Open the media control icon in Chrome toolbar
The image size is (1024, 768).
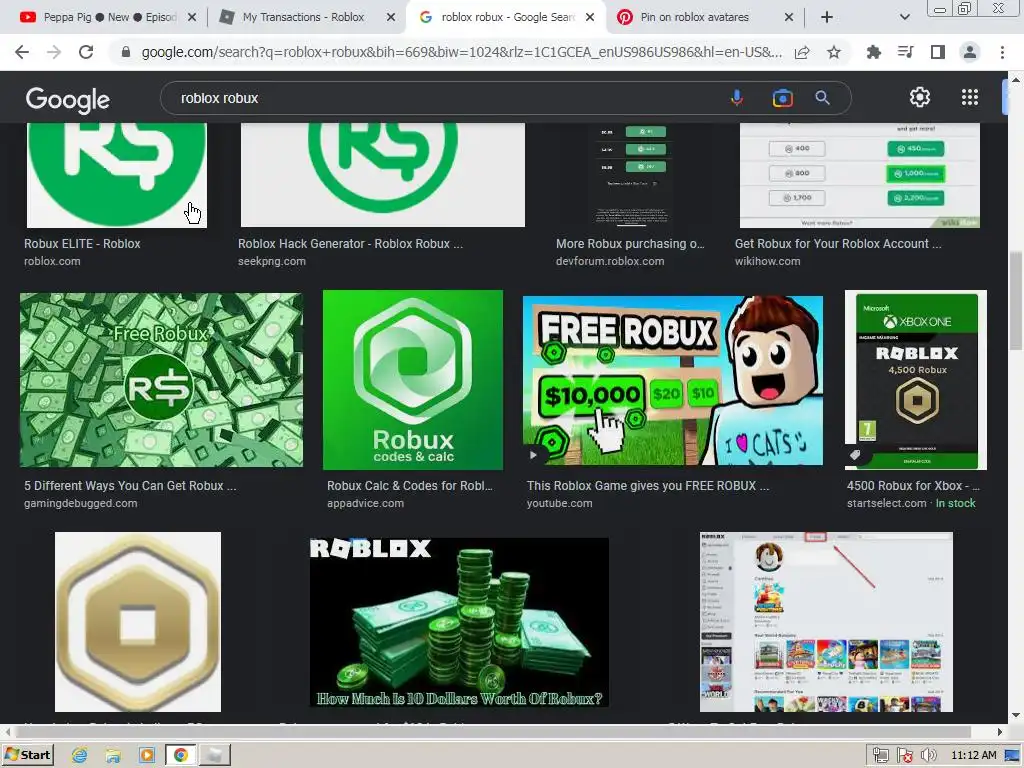click(905, 52)
